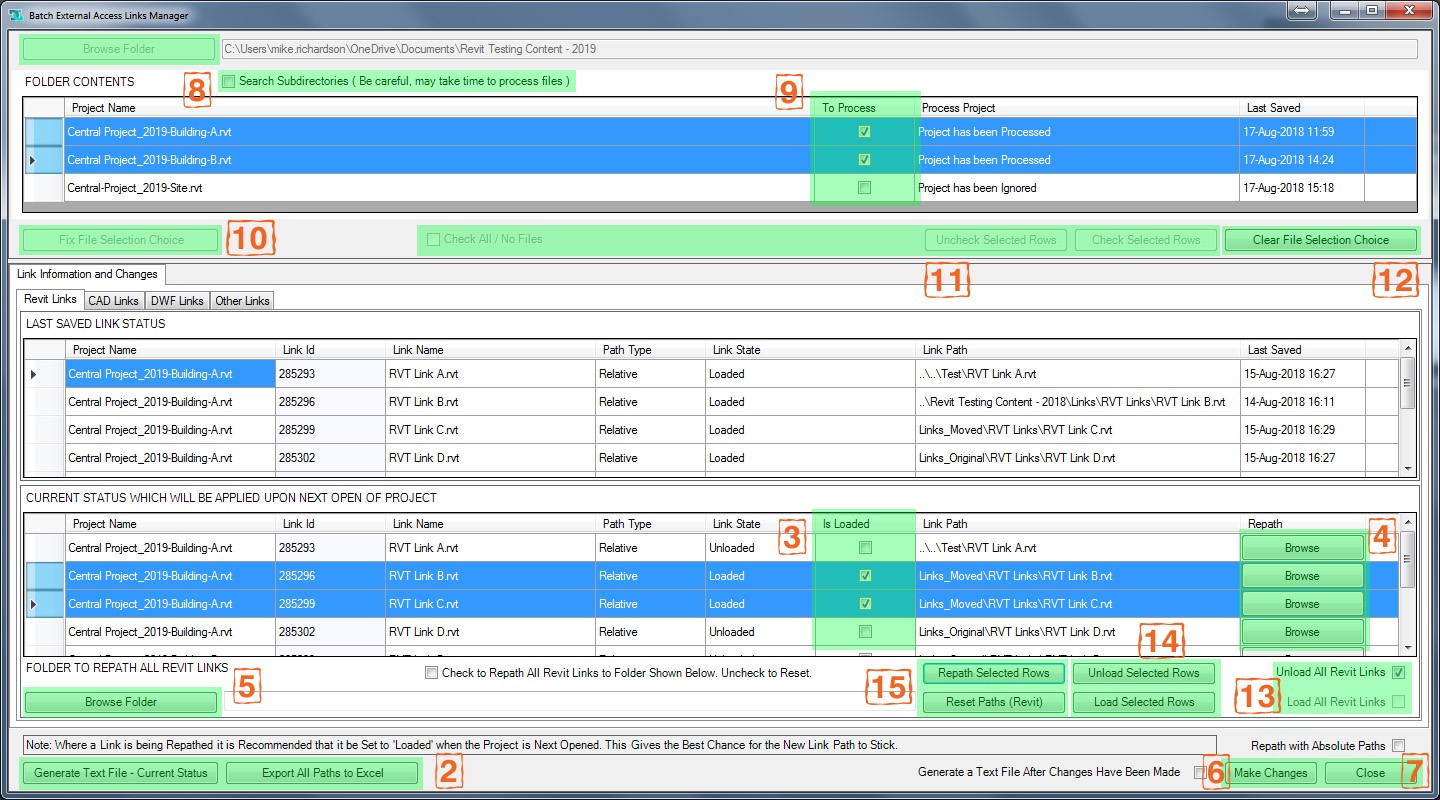The height and width of the screenshot is (800, 1440).
Task: Click Load Selected Rows button
Action: (1144, 702)
